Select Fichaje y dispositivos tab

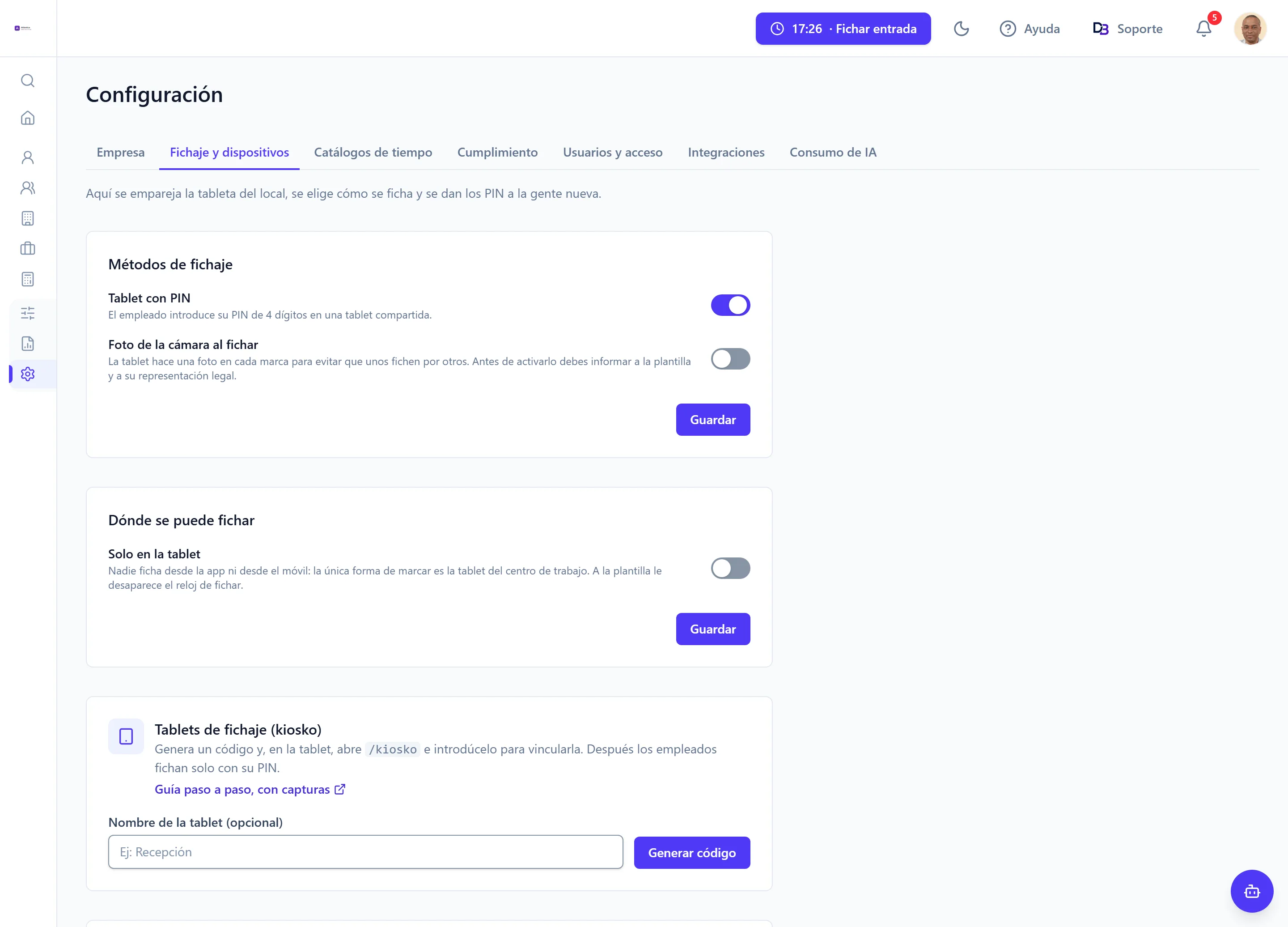pyautogui.click(x=229, y=152)
